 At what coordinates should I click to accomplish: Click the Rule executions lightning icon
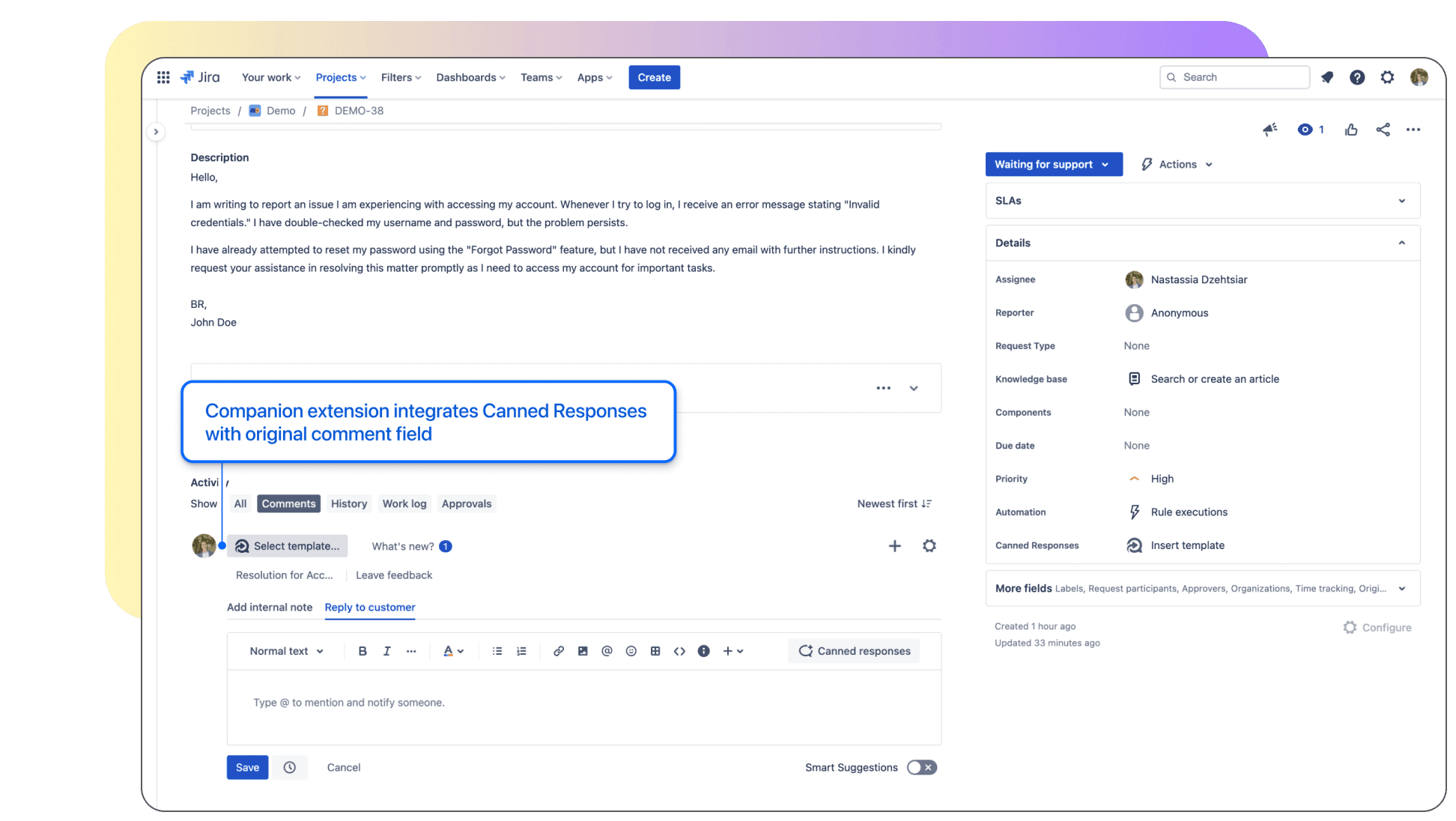1134,512
